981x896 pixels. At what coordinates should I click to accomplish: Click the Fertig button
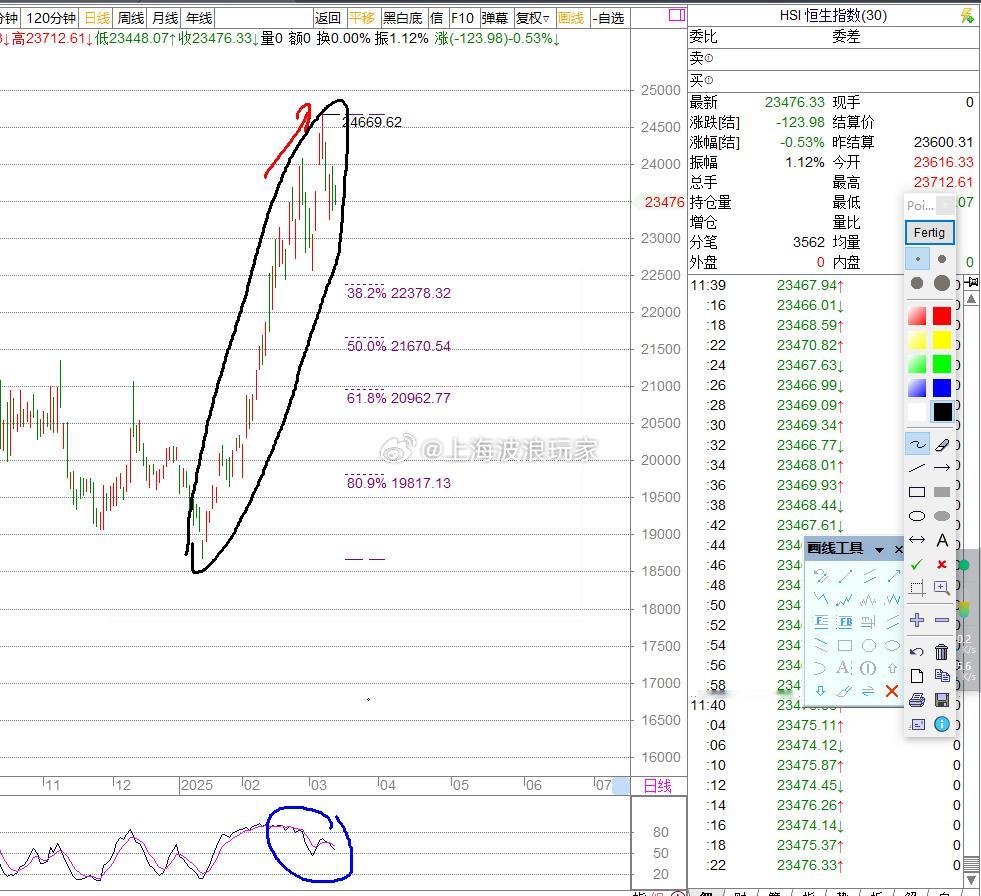[x=929, y=233]
